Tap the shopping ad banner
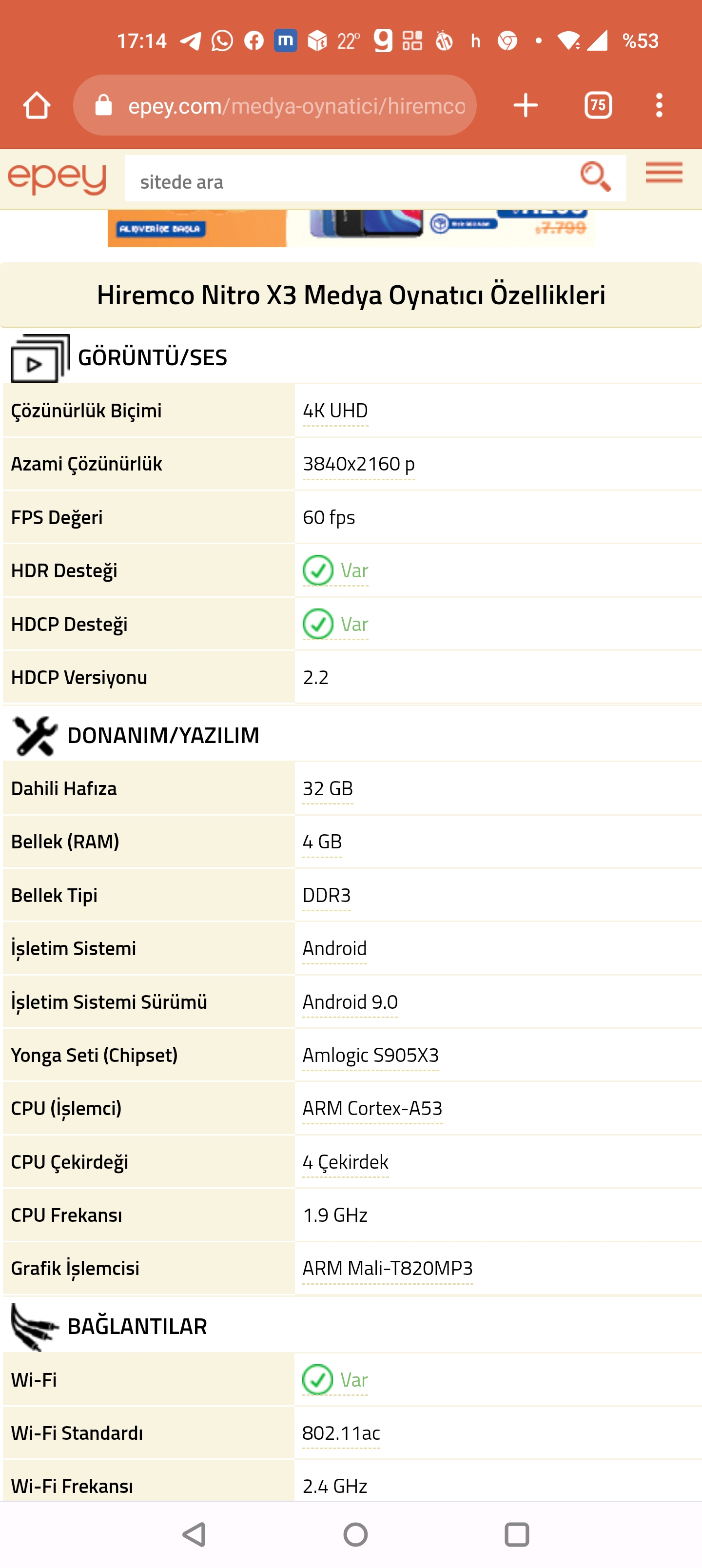The image size is (702, 1568). (351, 228)
